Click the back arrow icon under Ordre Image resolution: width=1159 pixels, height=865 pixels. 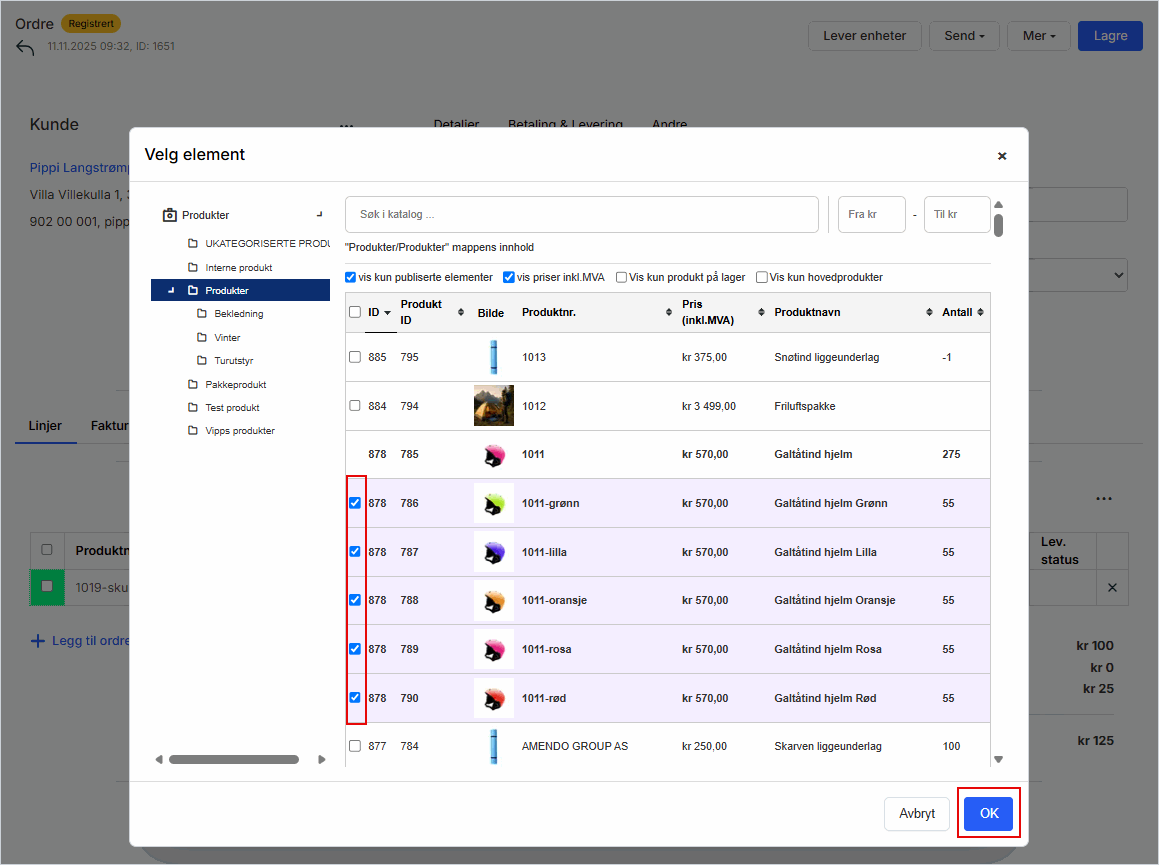[x=25, y=48]
